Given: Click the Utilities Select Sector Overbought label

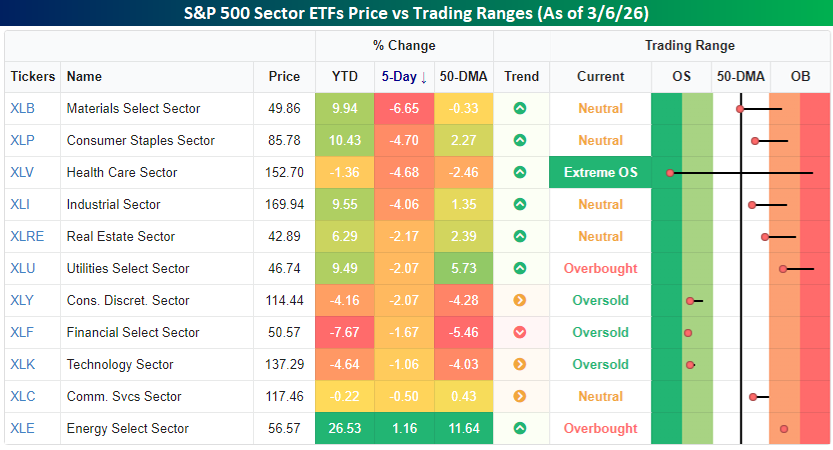Looking at the screenshot, I should pyautogui.click(x=600, y=269).
